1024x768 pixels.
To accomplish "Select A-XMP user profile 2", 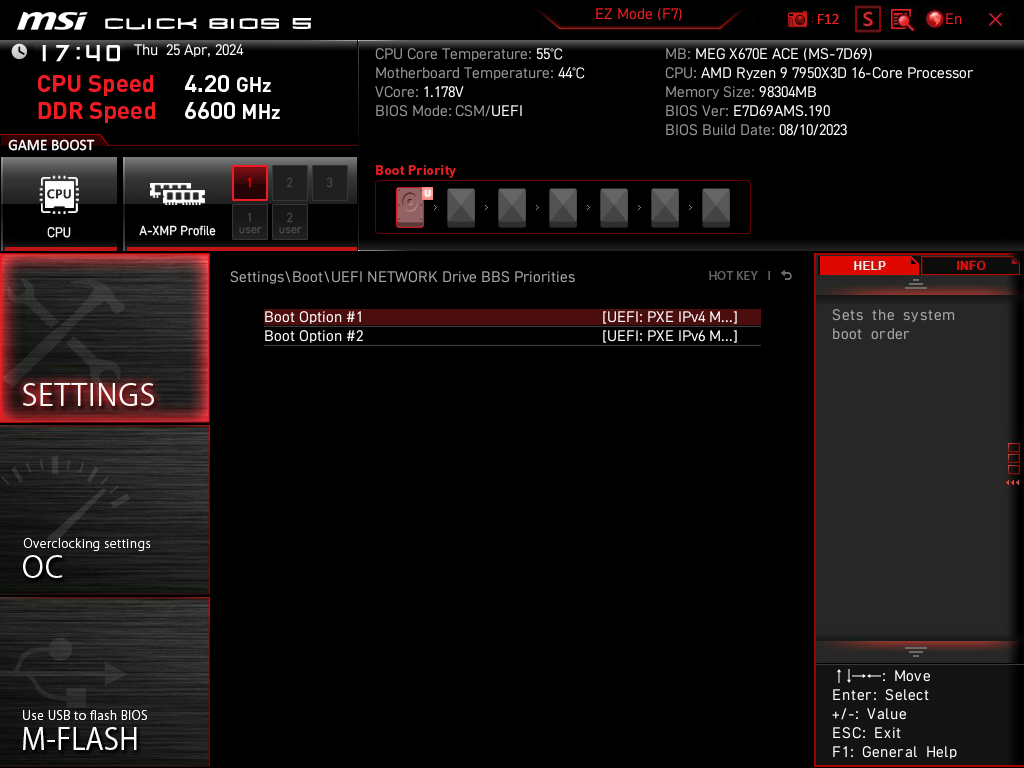I will (289, 223).
